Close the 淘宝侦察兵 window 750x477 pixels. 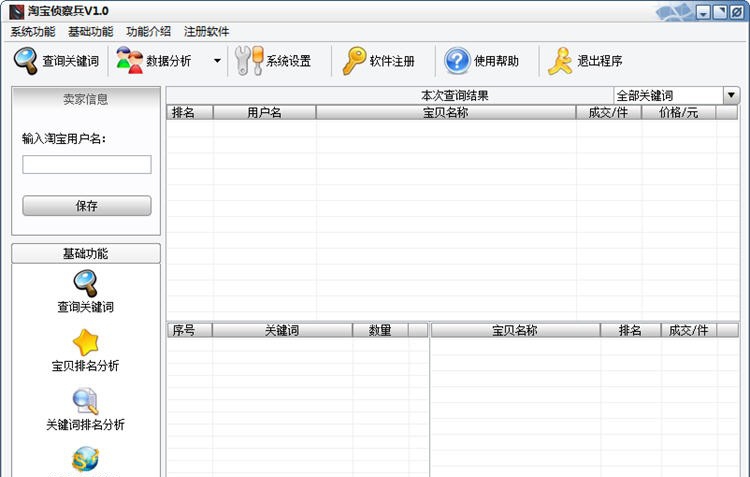737,12
